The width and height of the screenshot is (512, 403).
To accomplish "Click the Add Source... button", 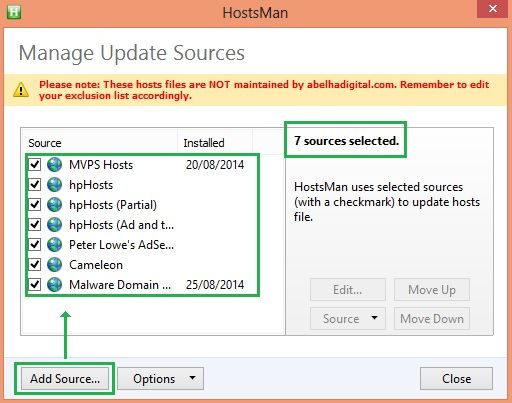I will click(x=65, y=379).
